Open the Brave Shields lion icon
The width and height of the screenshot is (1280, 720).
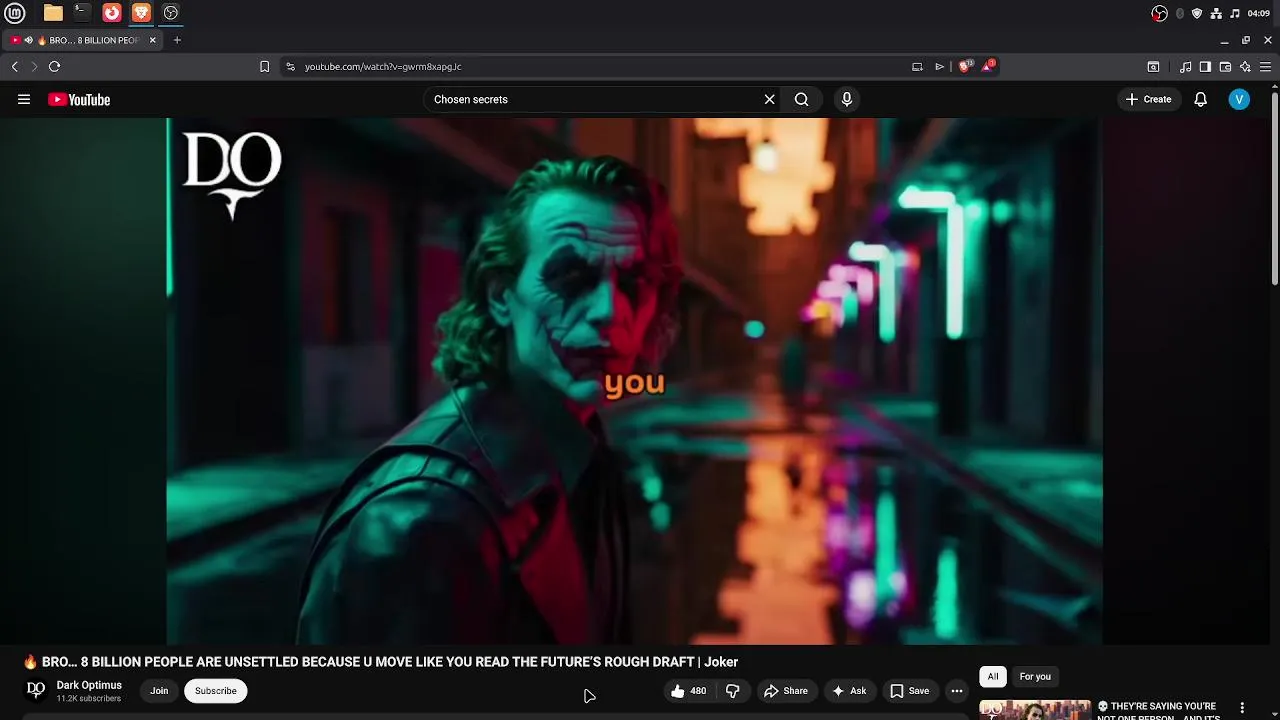click(x=965, y=66)
